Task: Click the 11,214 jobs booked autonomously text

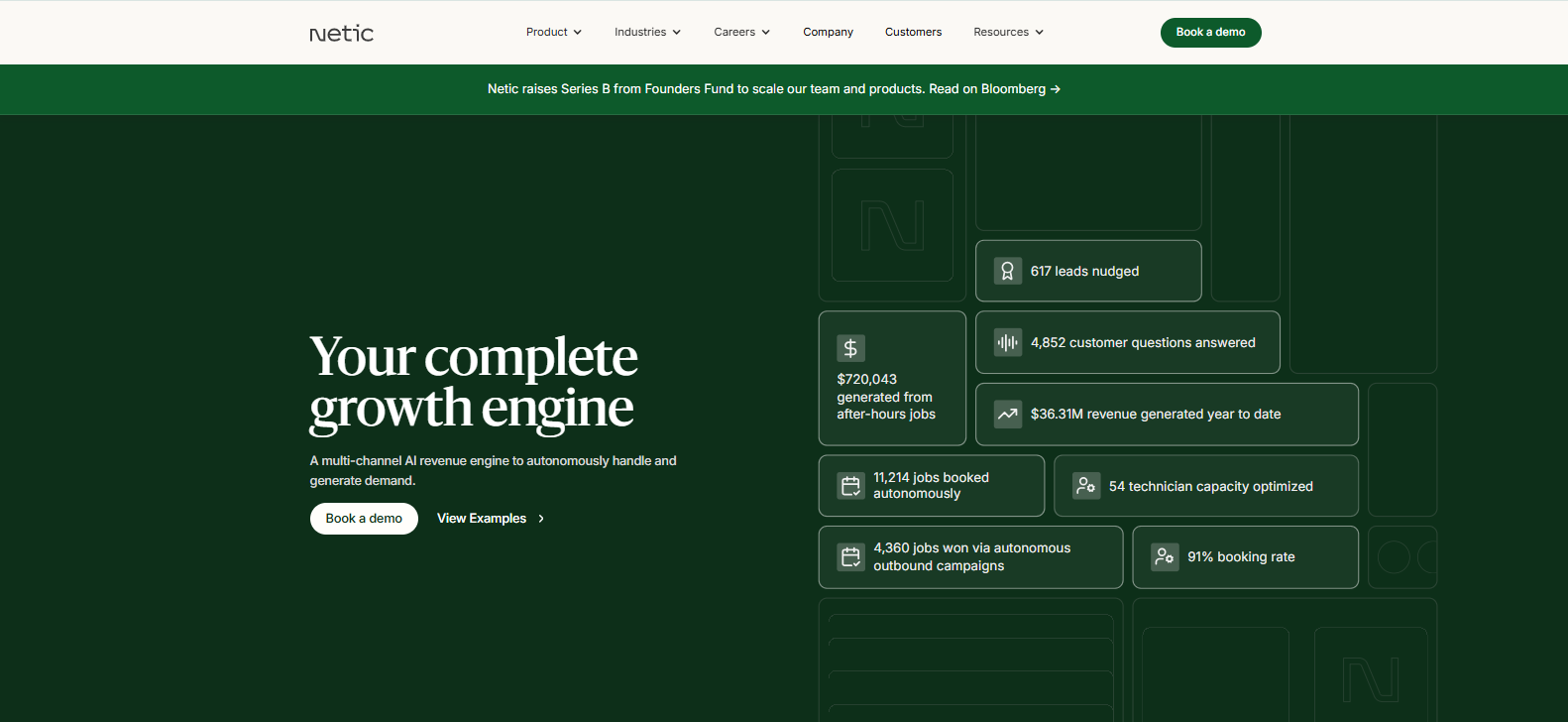Action: [x=931, y=485]
